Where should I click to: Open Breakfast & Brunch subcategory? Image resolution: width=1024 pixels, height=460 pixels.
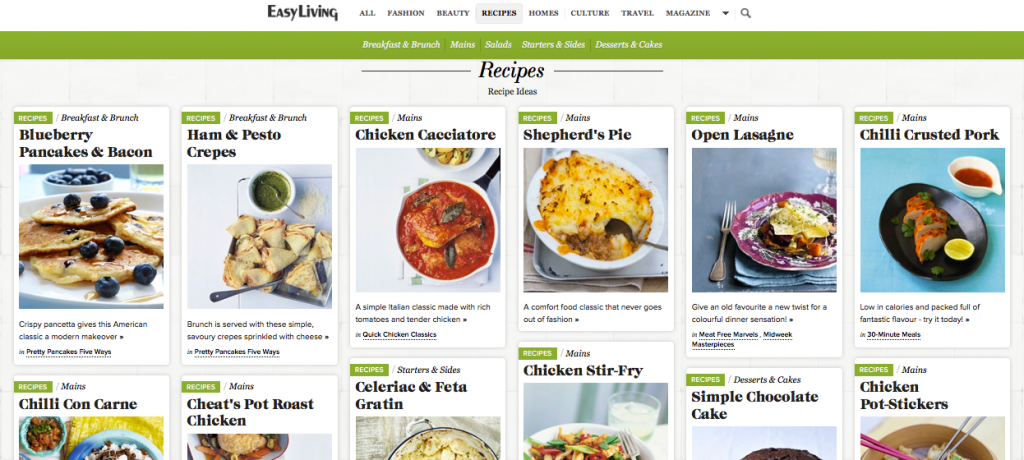click(401, 44)
